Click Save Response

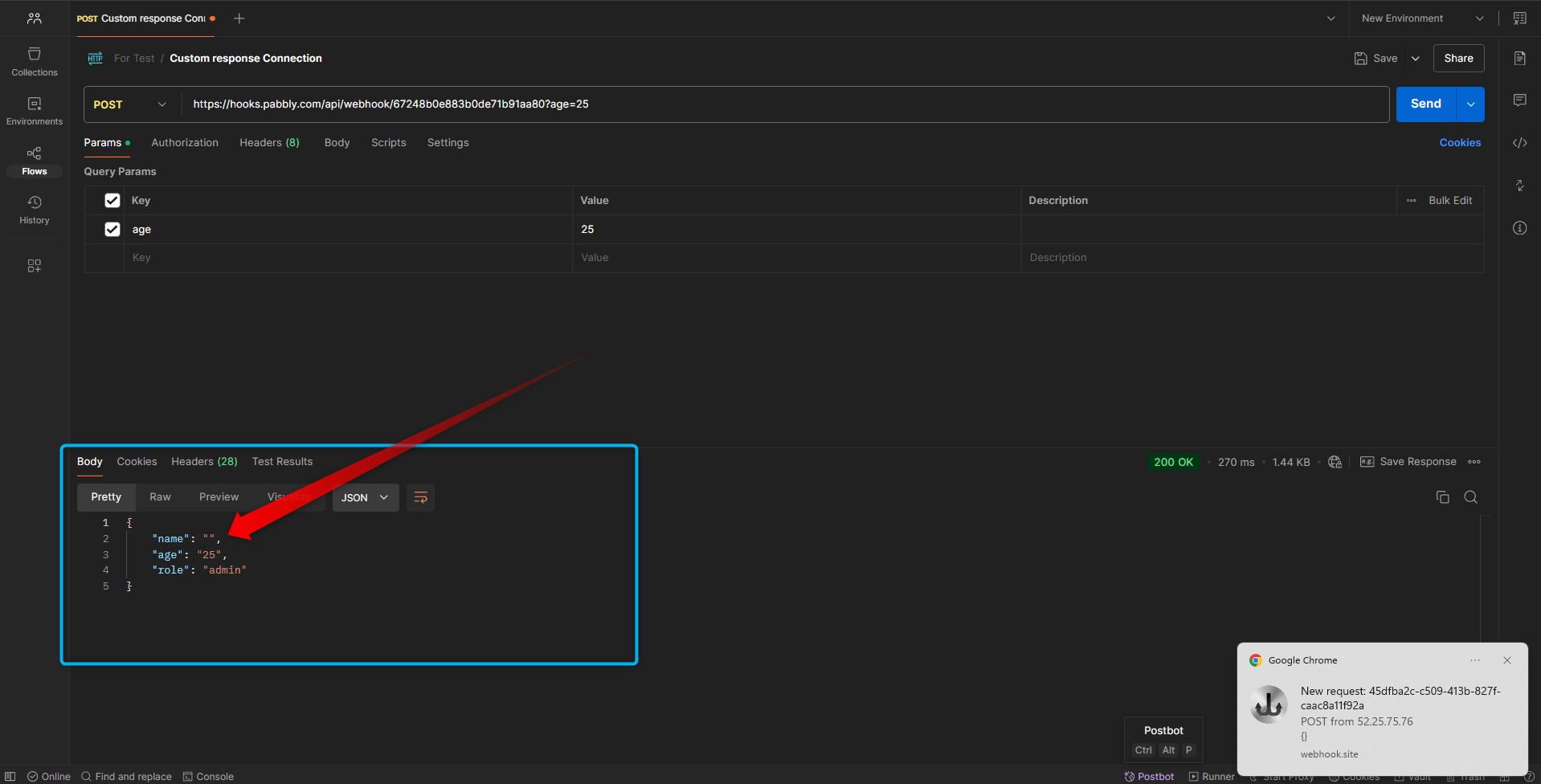click(1408, 462)
